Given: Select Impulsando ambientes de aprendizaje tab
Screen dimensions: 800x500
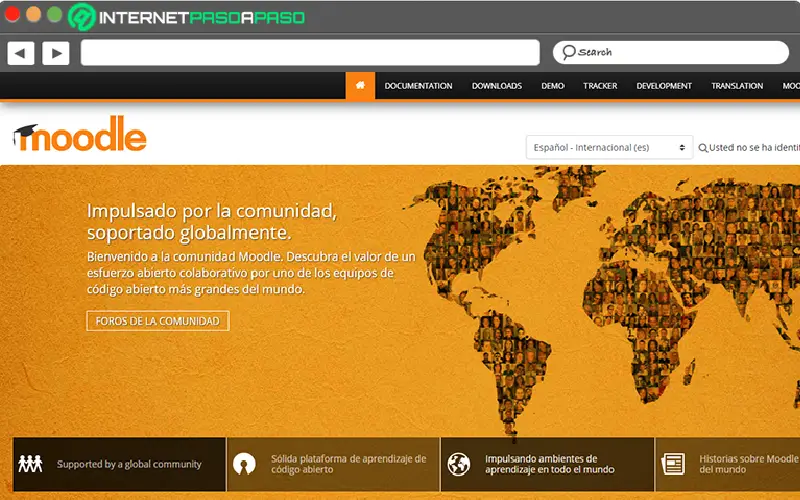Looking at the screenshot, I should [547, 464].
